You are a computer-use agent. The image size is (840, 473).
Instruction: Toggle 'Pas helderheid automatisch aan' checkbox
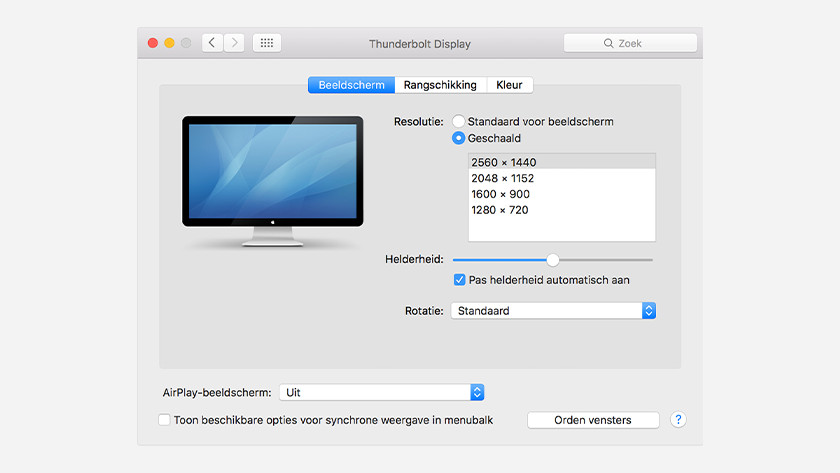[460, 280]
